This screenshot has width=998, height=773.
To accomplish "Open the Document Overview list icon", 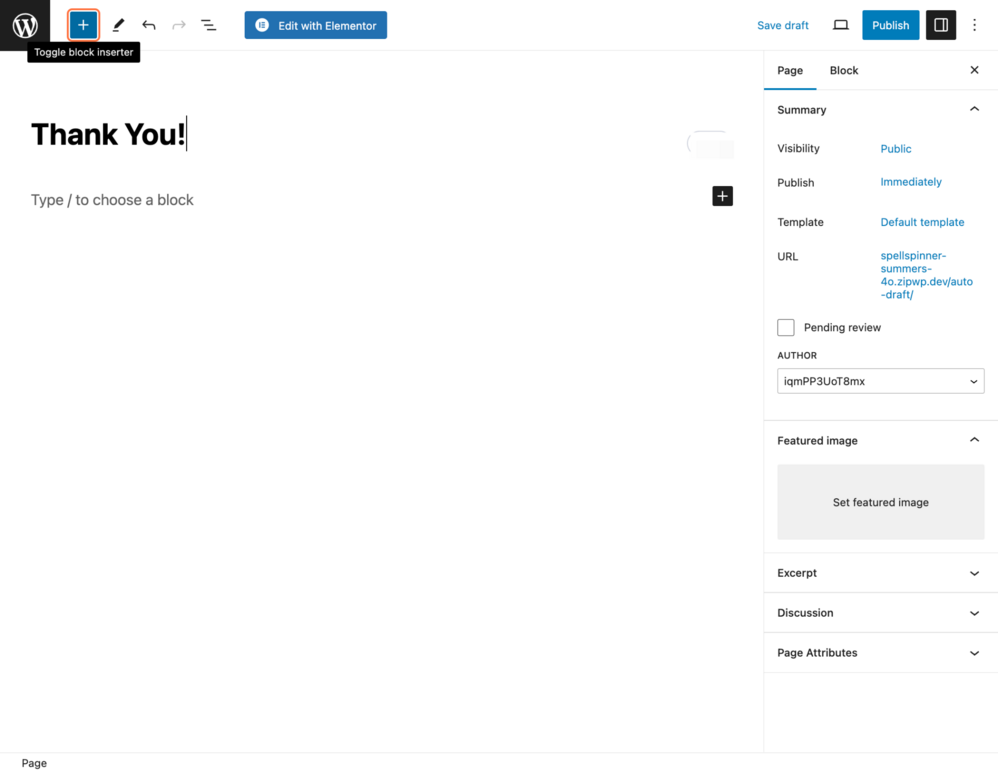I will (208, 24).
